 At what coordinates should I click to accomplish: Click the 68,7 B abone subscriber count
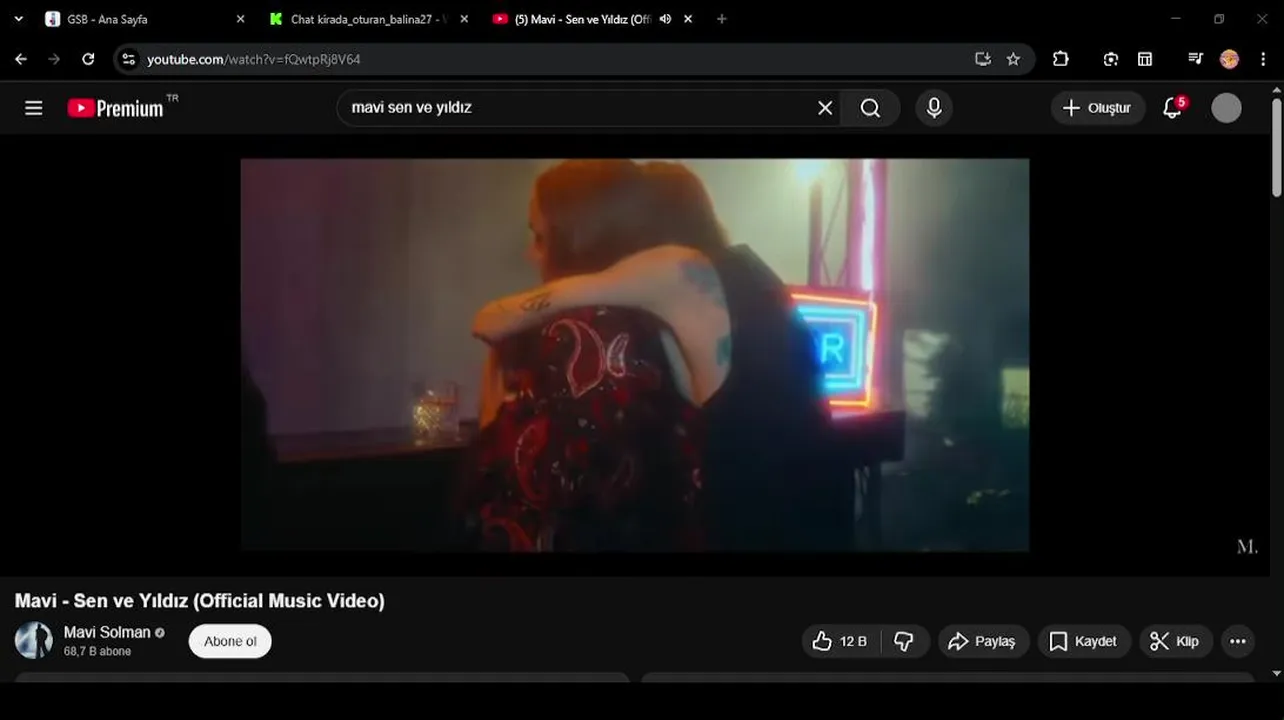tap(97, 651)
